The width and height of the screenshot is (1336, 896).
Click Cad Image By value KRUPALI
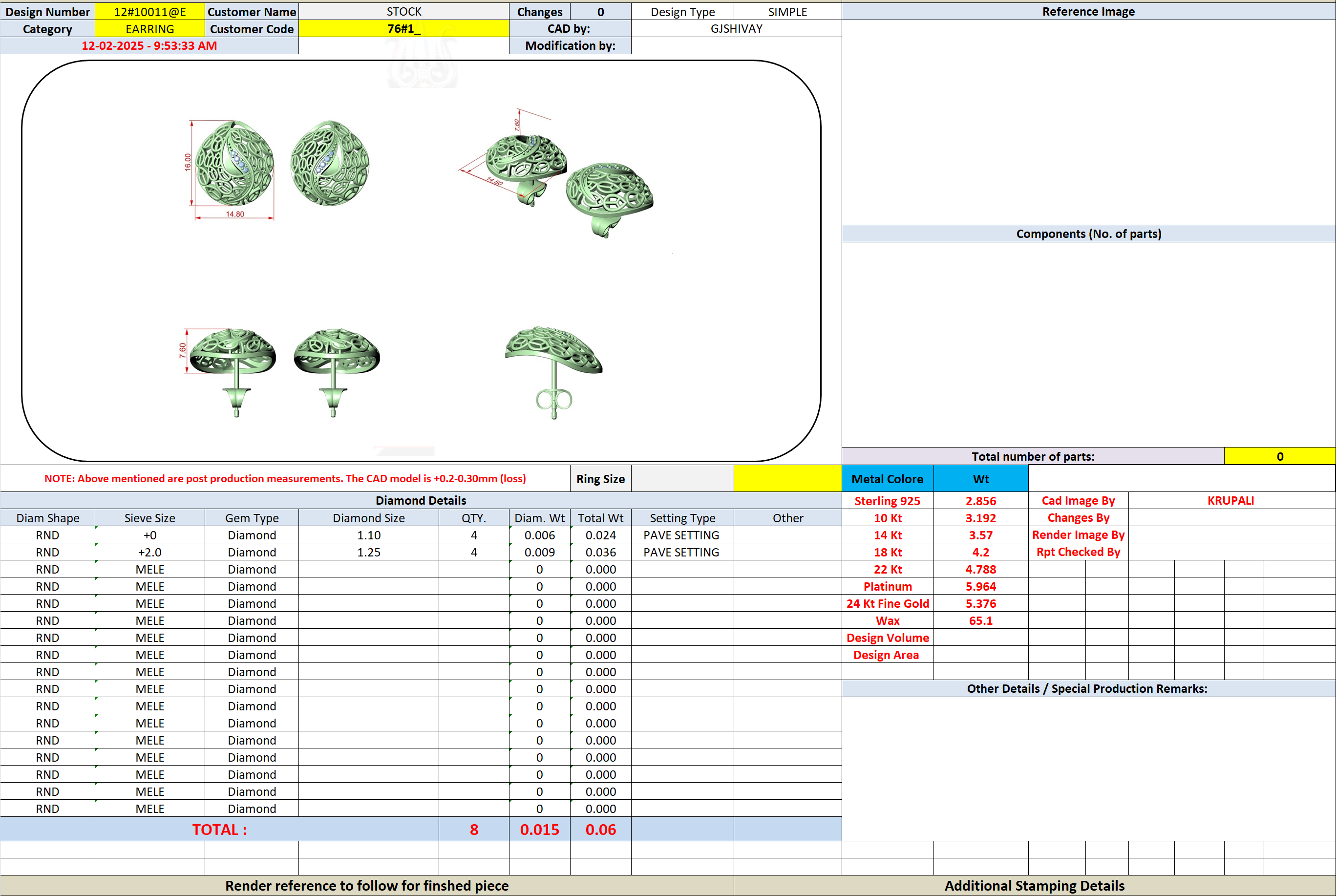click(x=1231, y=501)
